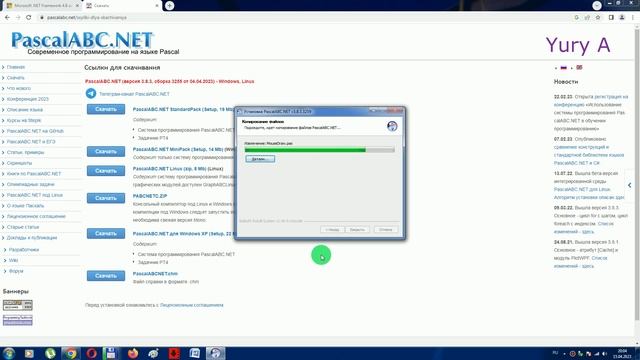Click the share icon in address bar
The image size is (640, 360).
pos(587,18)
